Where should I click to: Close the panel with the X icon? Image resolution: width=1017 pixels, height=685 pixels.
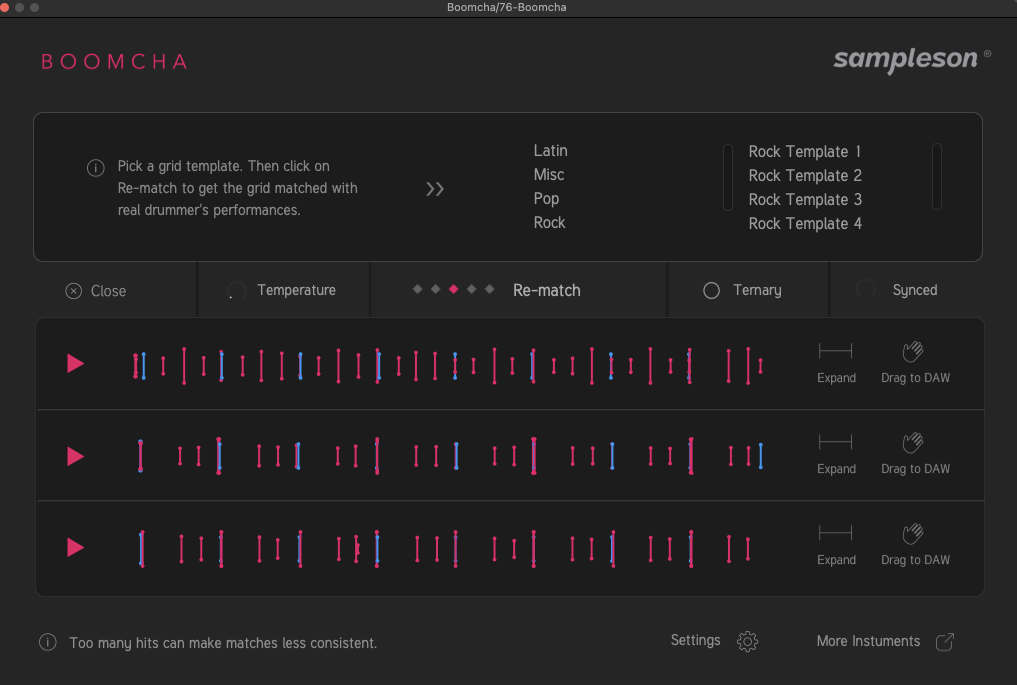coord(74,291)
